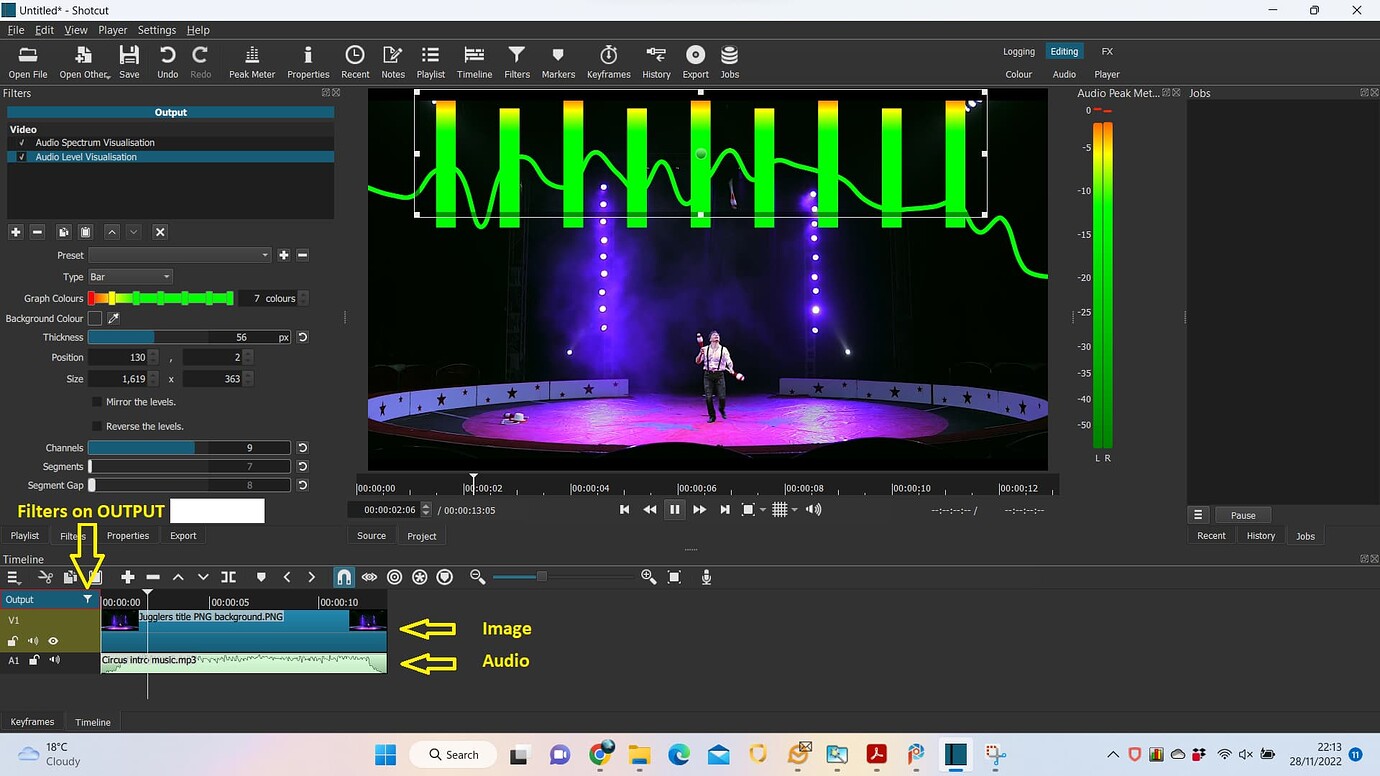Uncheck the Audio Level Visualisation filter
The image size is (1380, 776).
[x=21, y=157]
